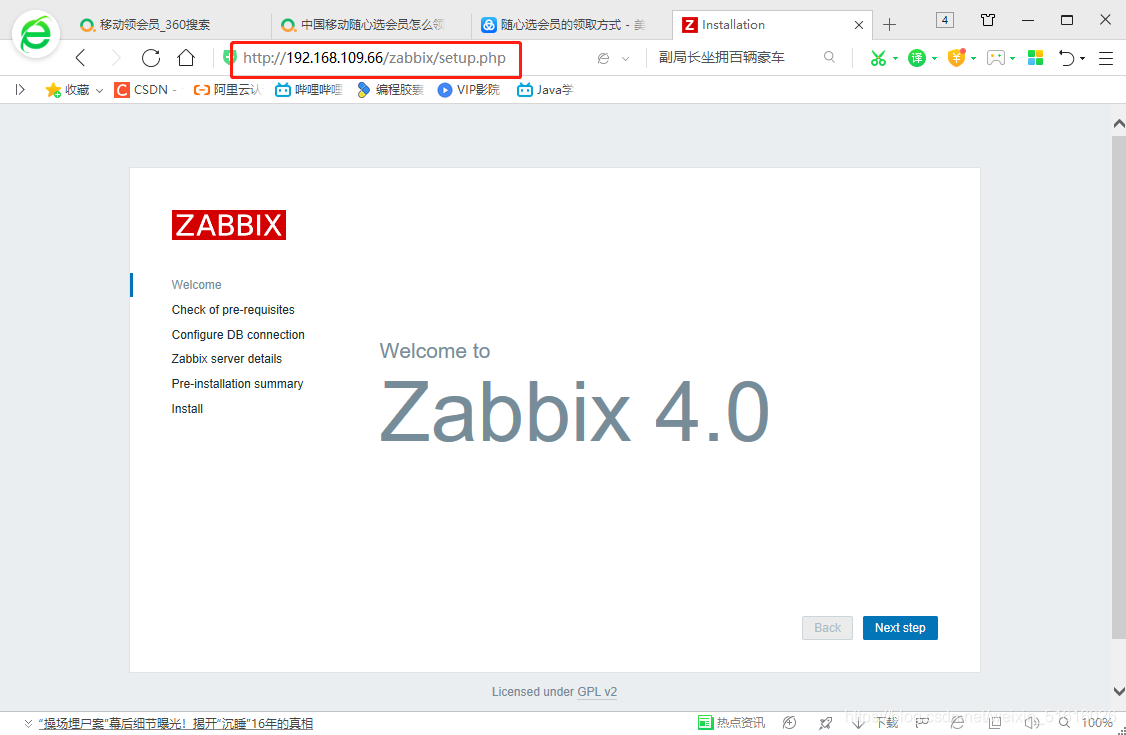The height and width of the screenshot is (735, 1126).
Task: Select Pre-installation summary step
Action: (238, 384)
